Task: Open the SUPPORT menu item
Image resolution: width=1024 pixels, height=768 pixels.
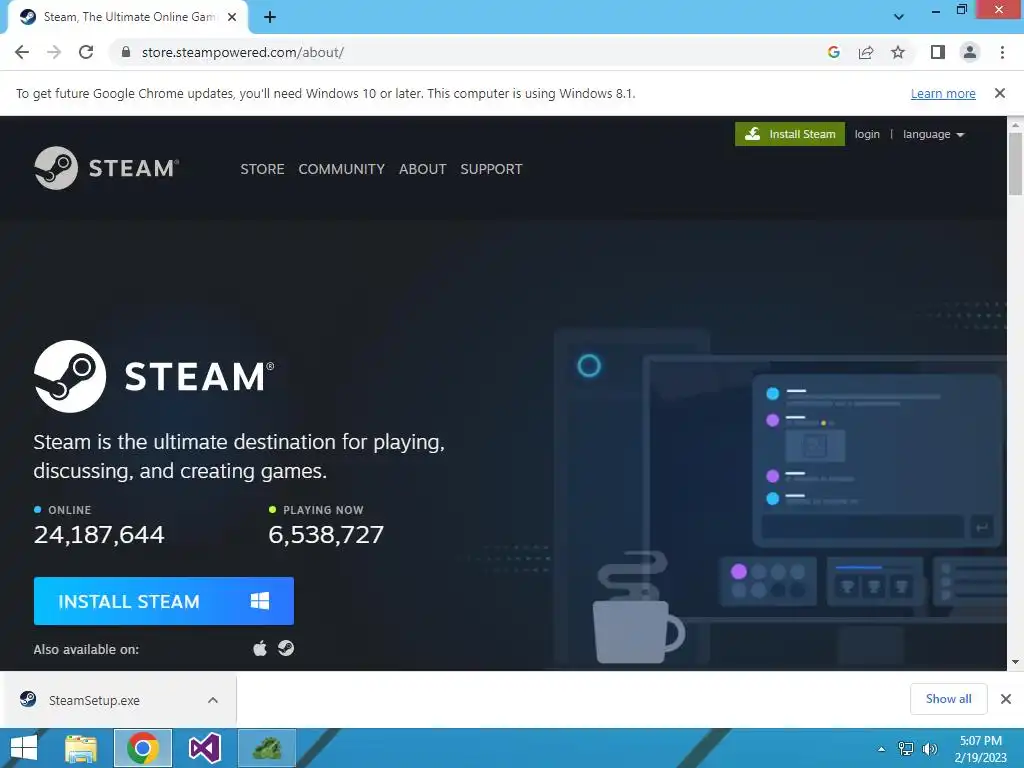Action: [x=491, y=169]
